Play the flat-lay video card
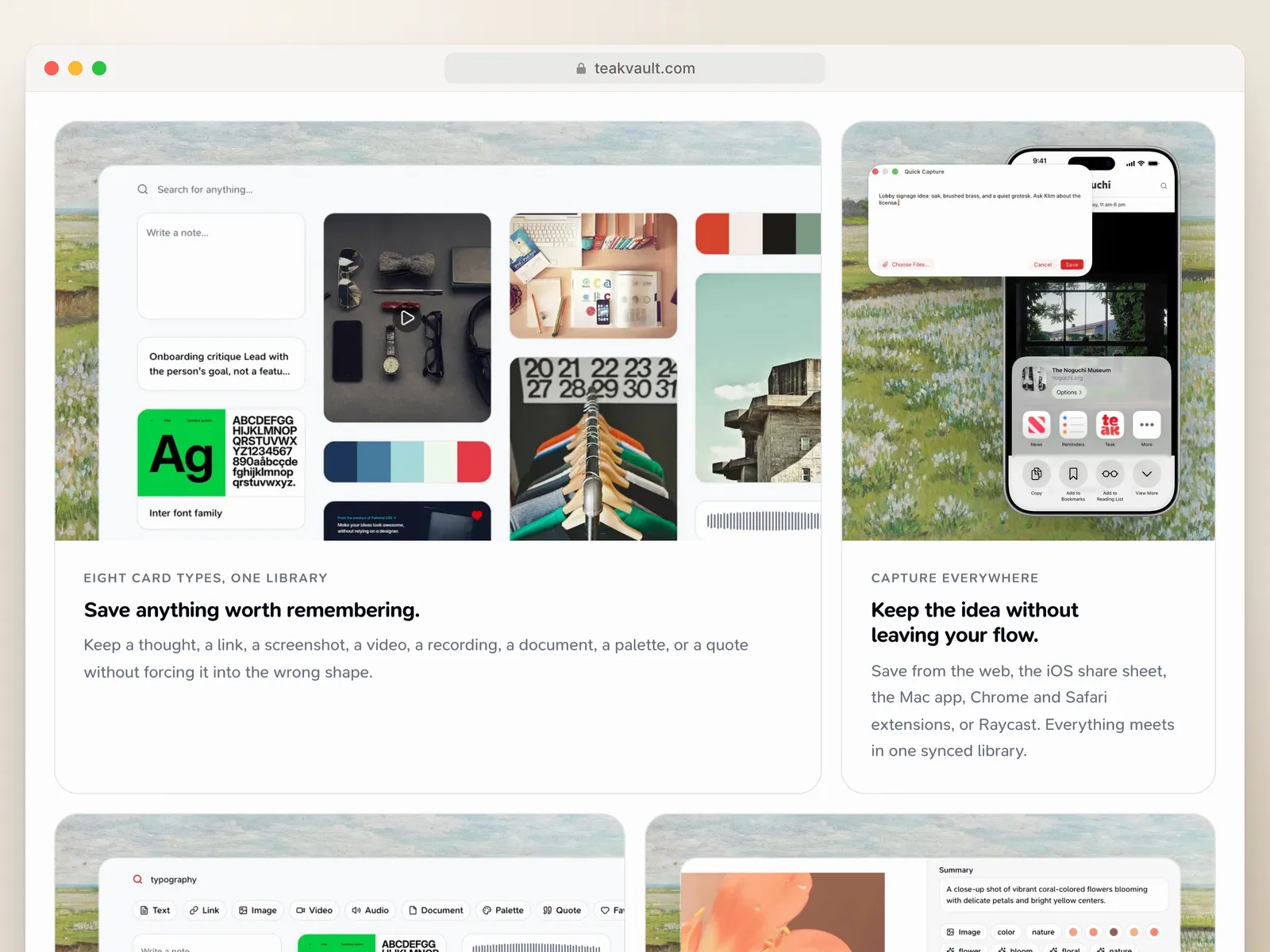Viewport: 1270px width, 952px height. pos(407,318)
